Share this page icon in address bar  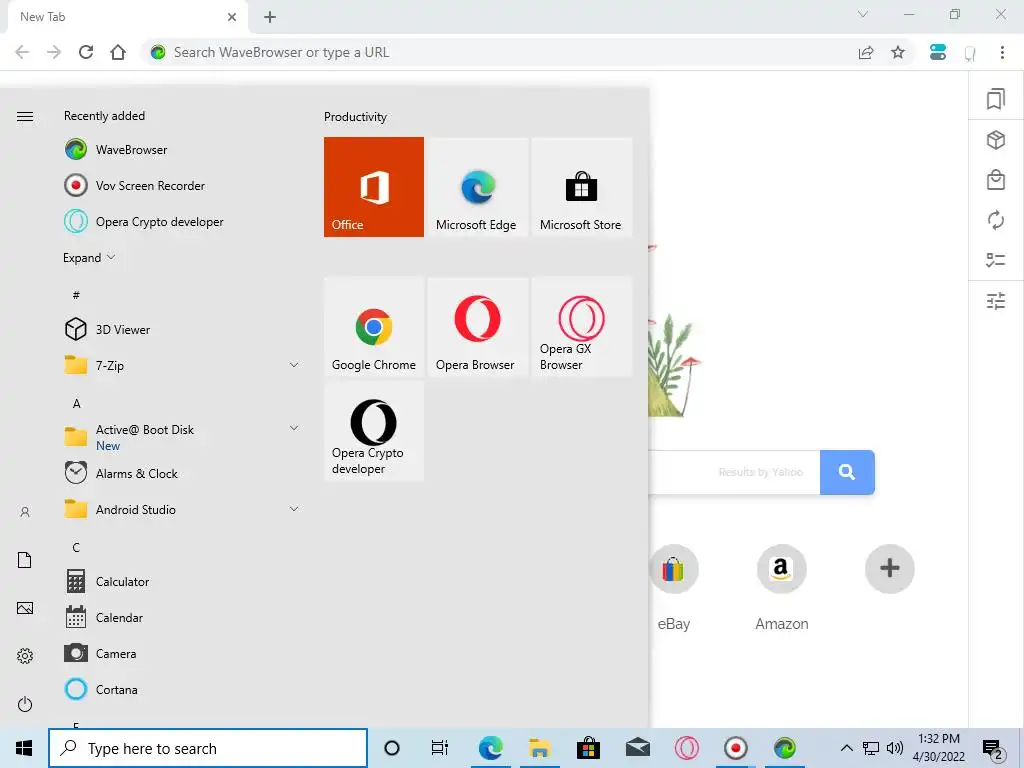point(866,52)
